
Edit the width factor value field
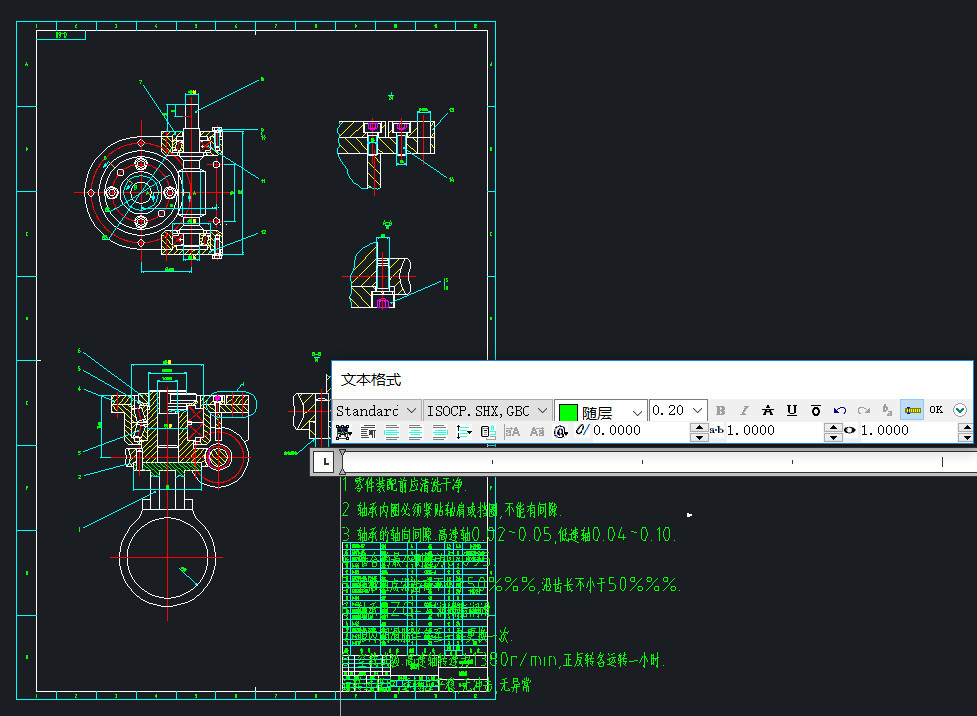[908, 431]
